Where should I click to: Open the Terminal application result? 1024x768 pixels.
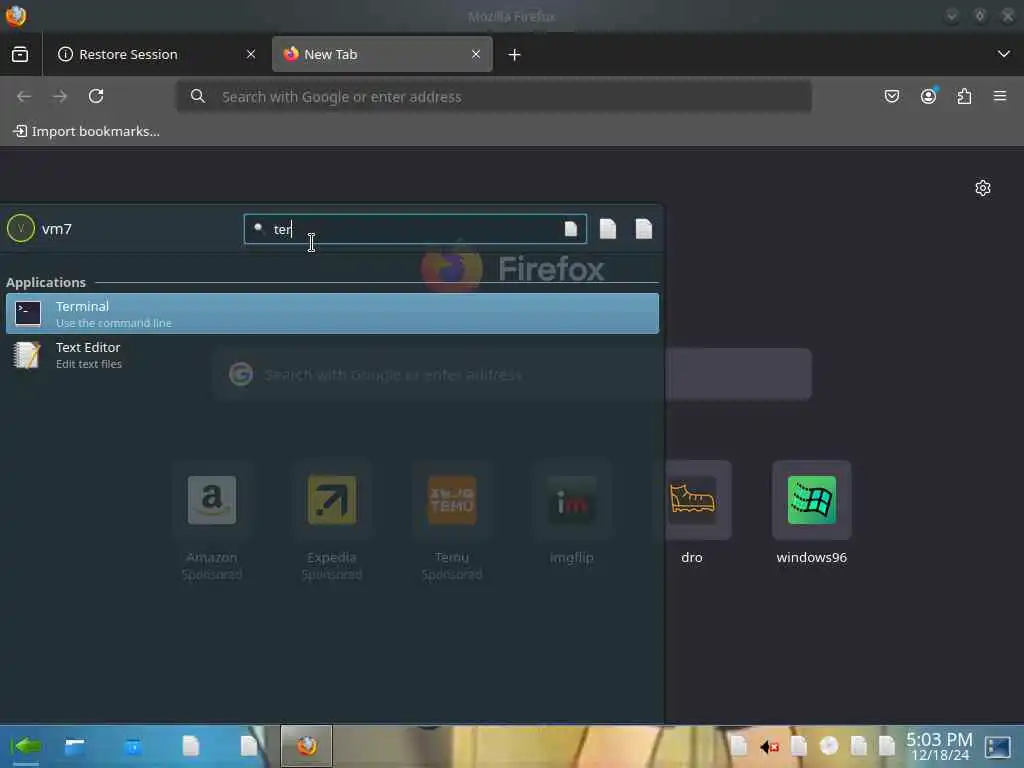[x=332, y=313]
